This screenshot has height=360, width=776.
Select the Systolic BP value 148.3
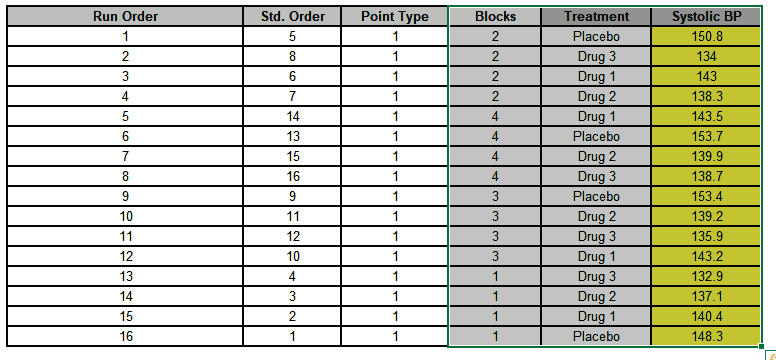706,337
